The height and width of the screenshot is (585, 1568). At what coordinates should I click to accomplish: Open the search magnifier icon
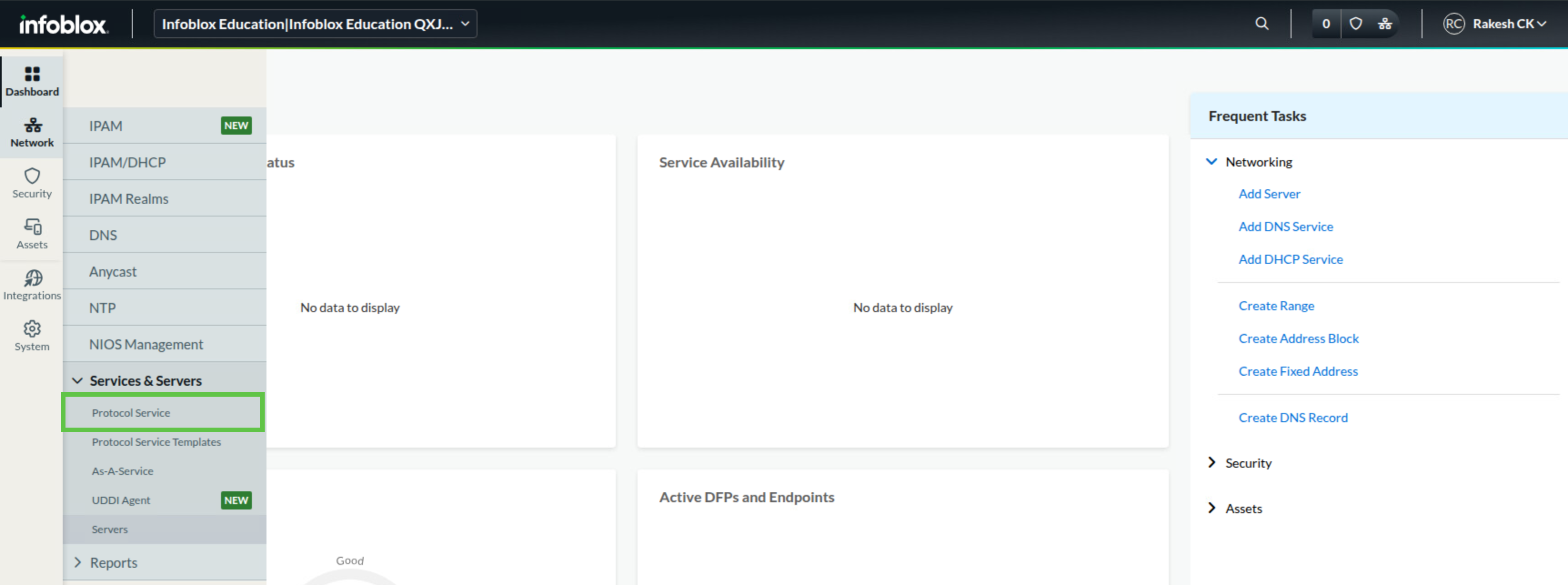click(1262, 24)
